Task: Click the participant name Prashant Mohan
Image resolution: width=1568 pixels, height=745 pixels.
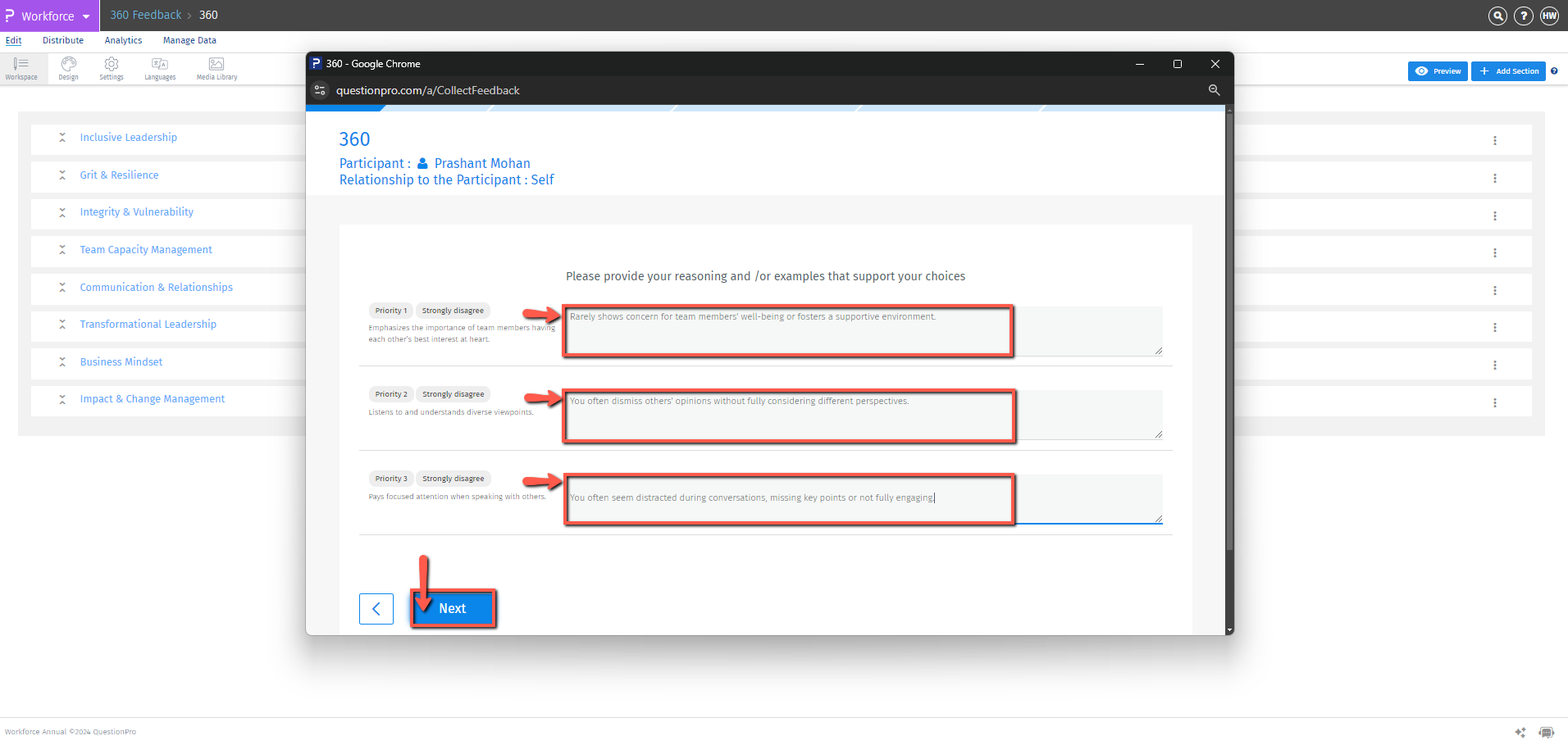Action: click(482, 163)
